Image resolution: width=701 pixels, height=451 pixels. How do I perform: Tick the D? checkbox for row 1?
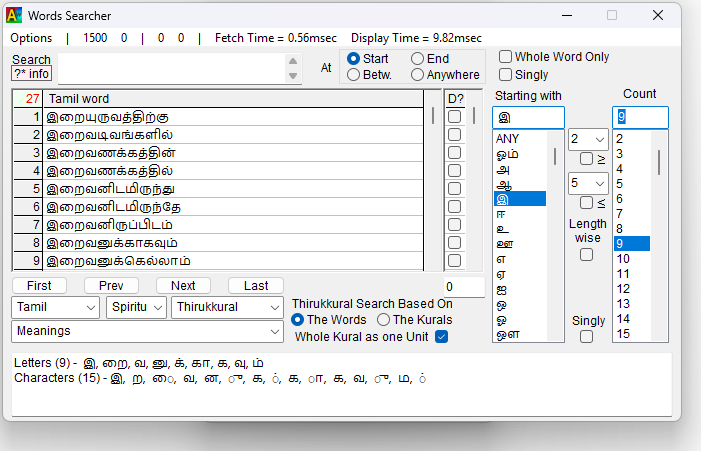click(454, 117)
